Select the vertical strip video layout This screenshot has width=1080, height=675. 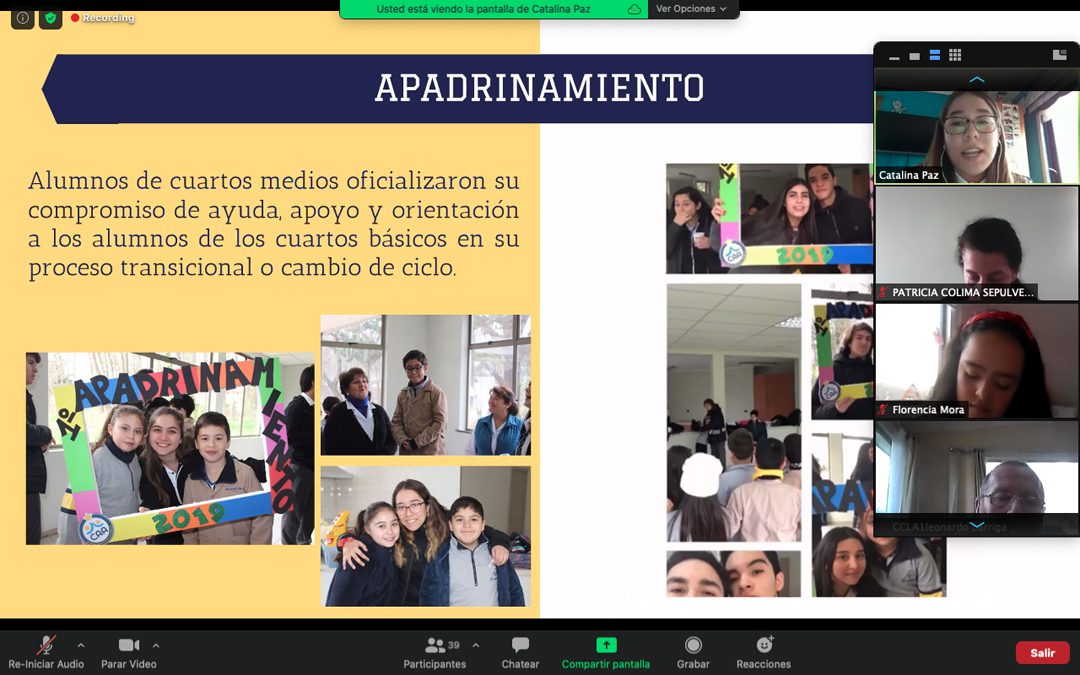point(934,55)
